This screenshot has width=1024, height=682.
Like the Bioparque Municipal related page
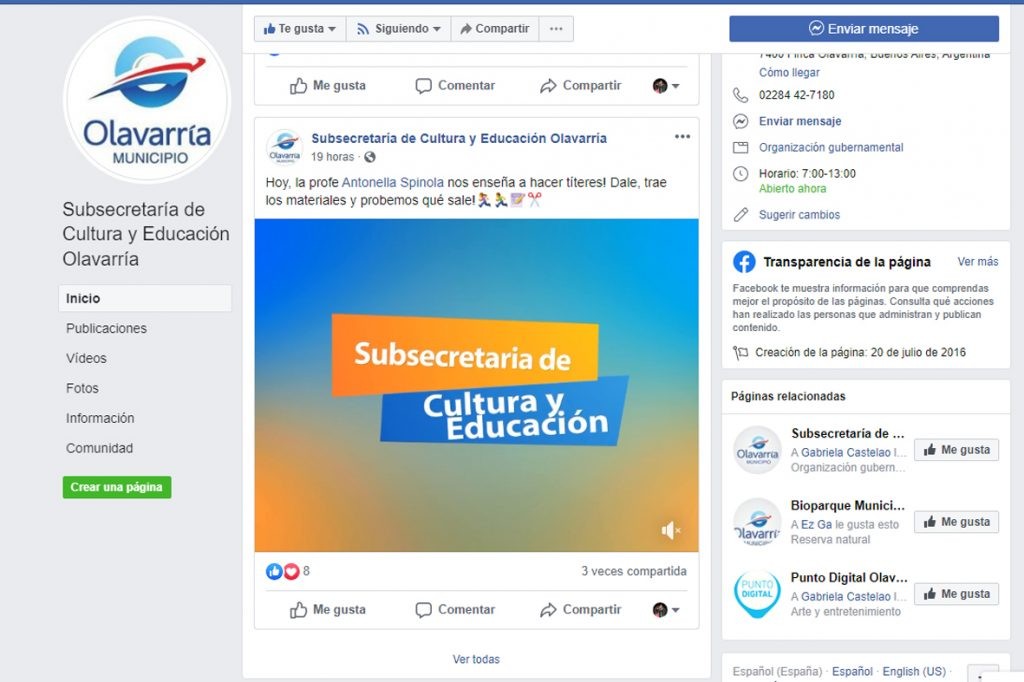click(x=956, y=522)
